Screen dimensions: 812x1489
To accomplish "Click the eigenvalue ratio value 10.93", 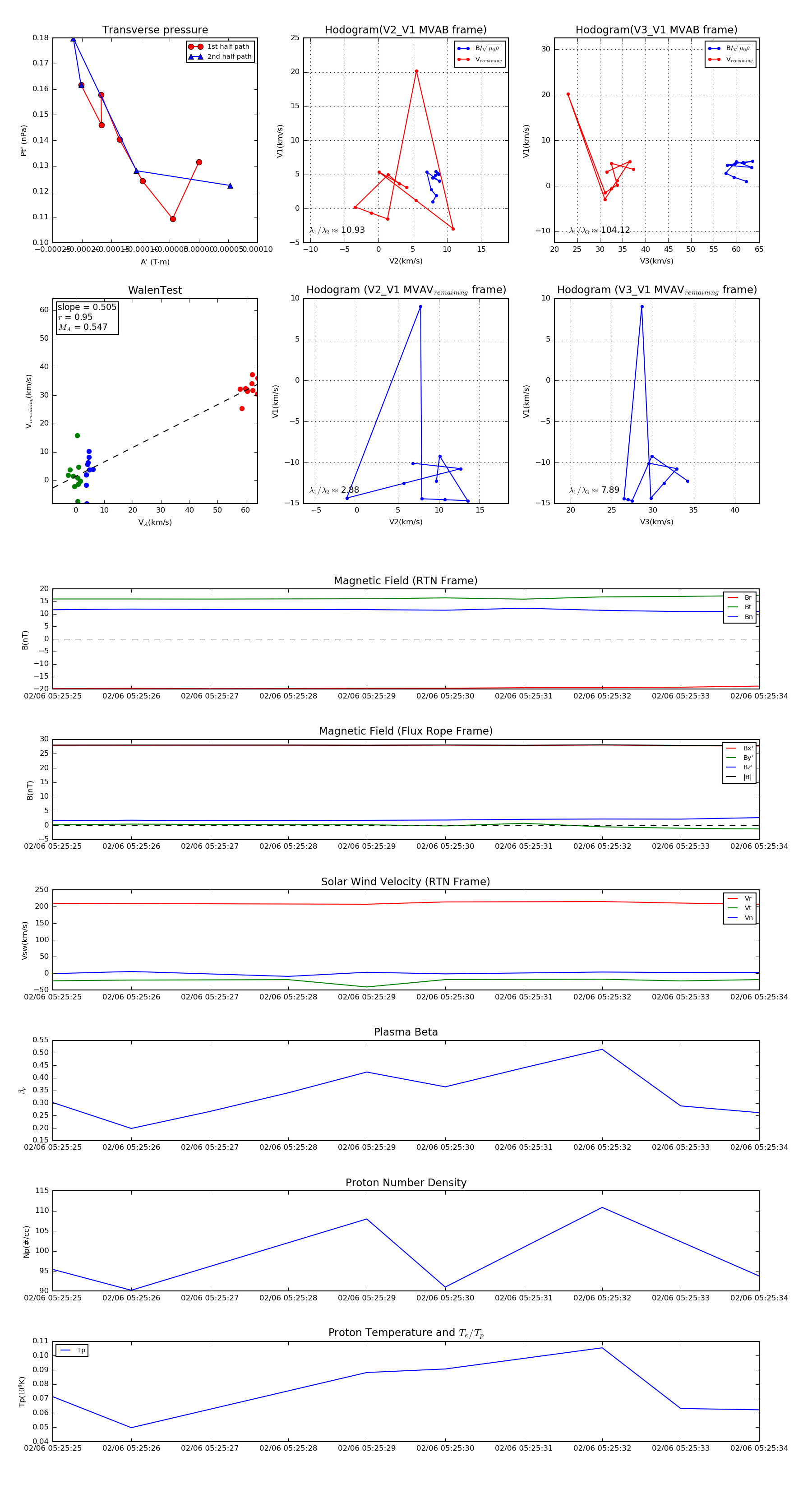I will [x=352, y=230].
